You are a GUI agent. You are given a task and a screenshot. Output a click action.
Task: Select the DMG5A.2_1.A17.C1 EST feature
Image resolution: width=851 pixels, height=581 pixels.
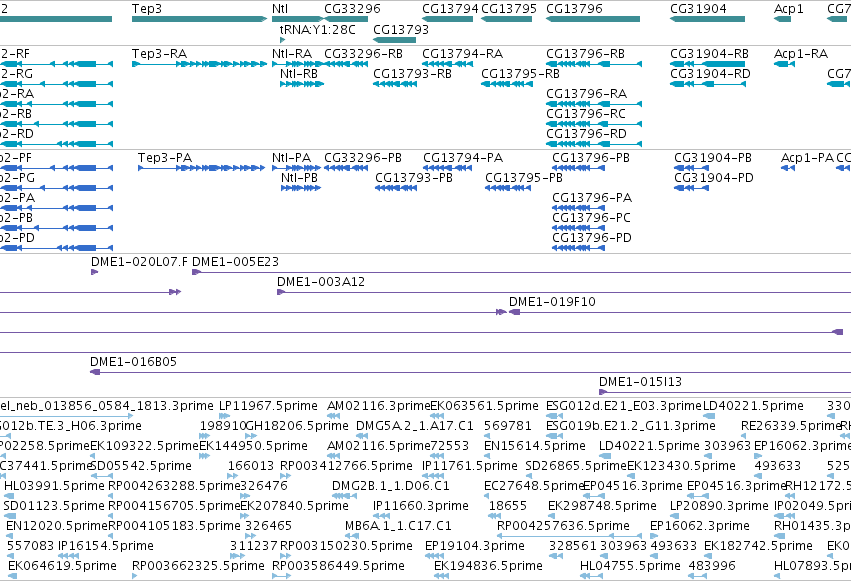(x=362, y=436)
